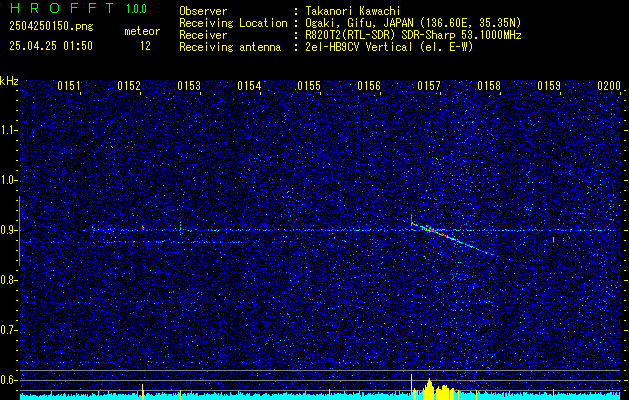Click the 0.7 kHz frequency label
Image resolution: width=629 pixels, height=400 pixels.
tap(9, 330)
